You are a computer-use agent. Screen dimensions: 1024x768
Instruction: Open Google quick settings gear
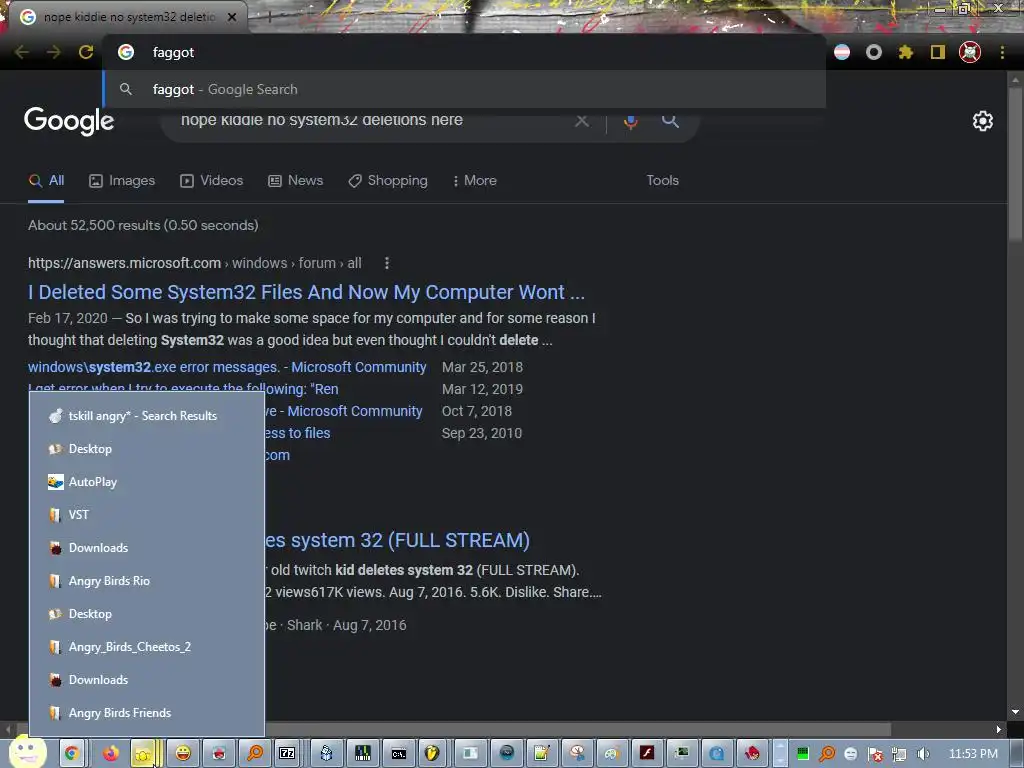tap(983, 121)
